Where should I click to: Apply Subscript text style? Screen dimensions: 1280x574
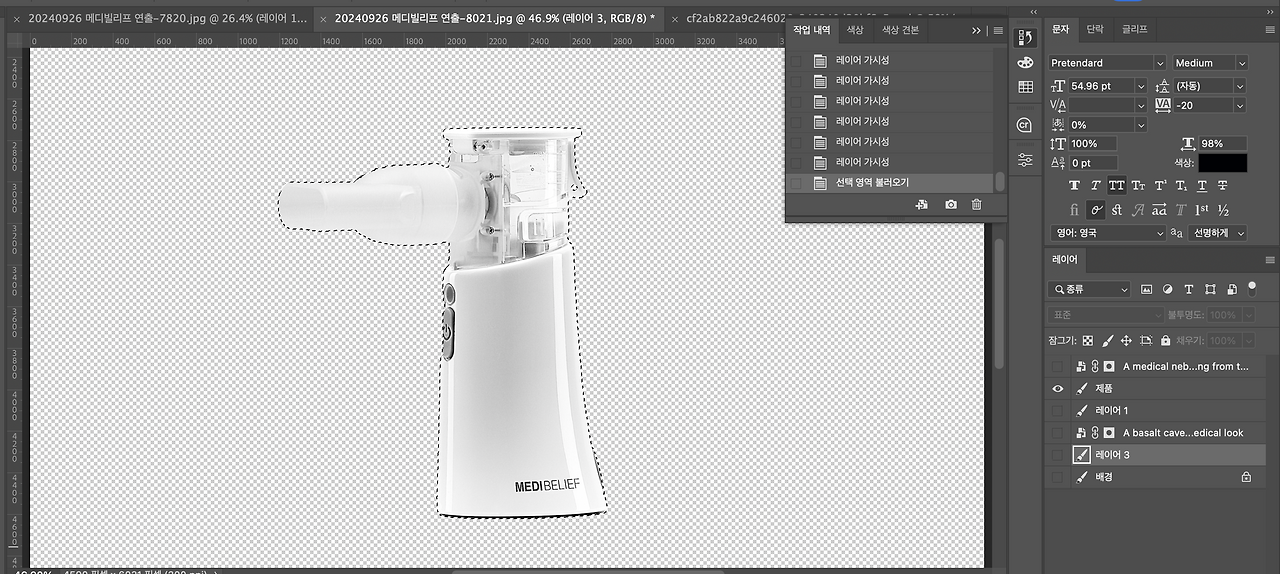pyautogui.click(x=1181, y=185)
